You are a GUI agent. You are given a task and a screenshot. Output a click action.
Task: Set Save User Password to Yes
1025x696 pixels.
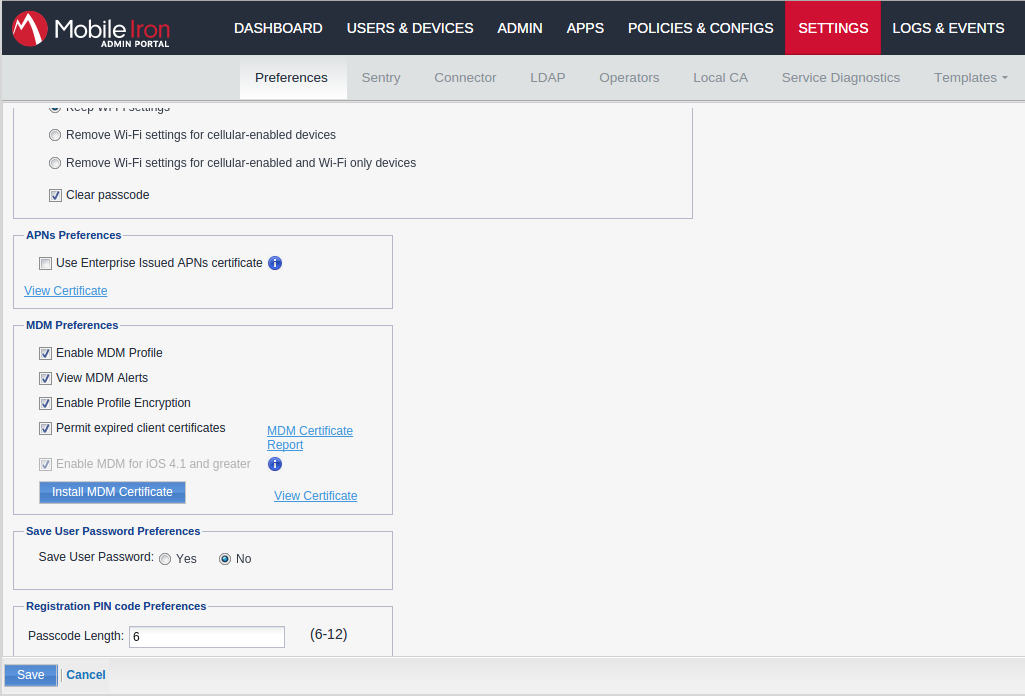pos(165,558)
